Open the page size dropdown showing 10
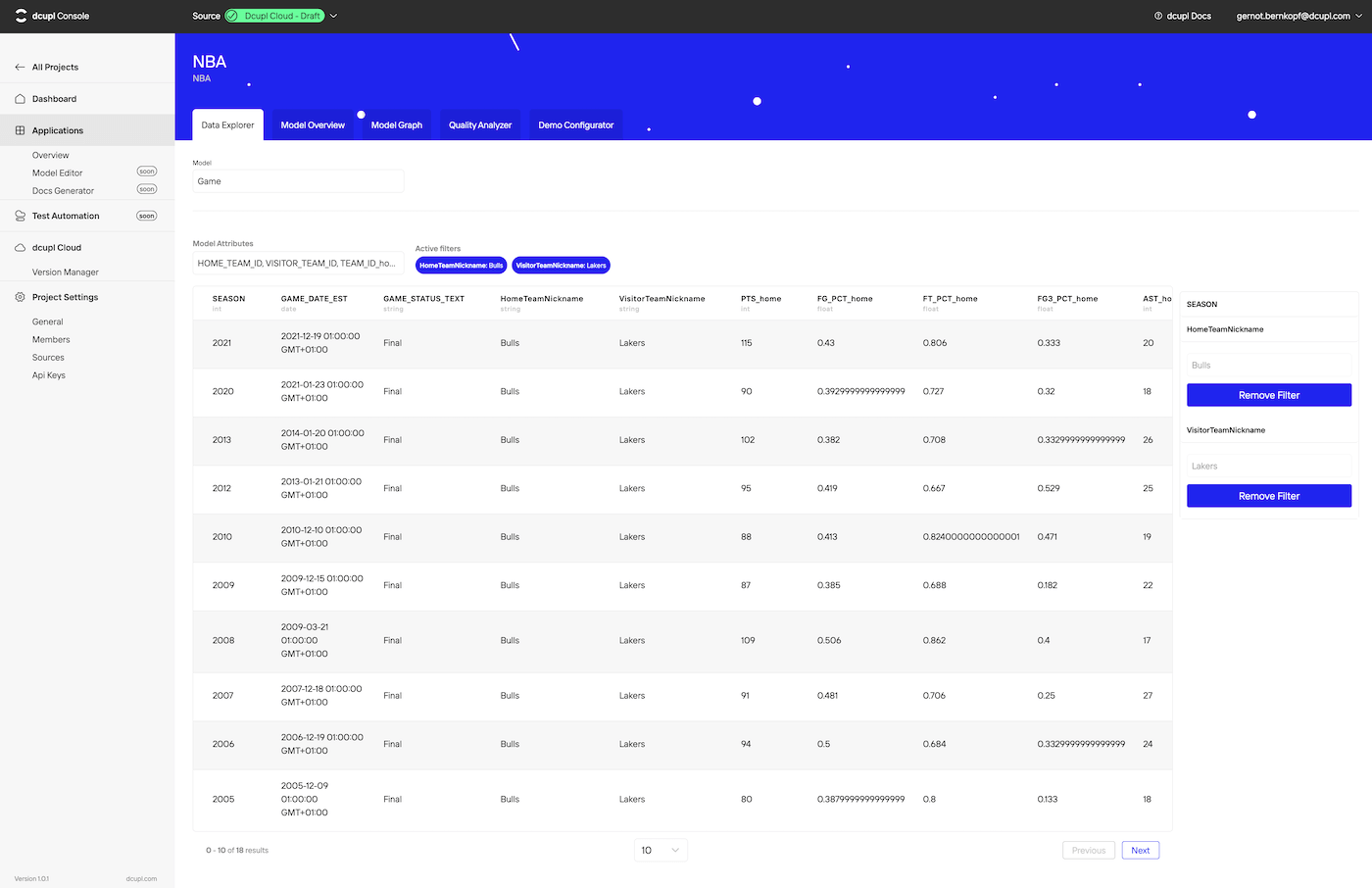 (x=661, y=850)
